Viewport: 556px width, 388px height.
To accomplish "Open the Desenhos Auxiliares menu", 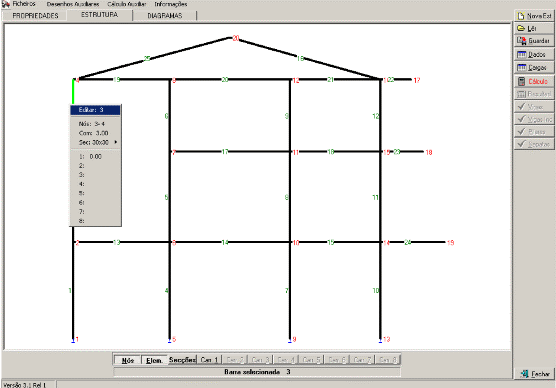I will (x=73, y=4).
